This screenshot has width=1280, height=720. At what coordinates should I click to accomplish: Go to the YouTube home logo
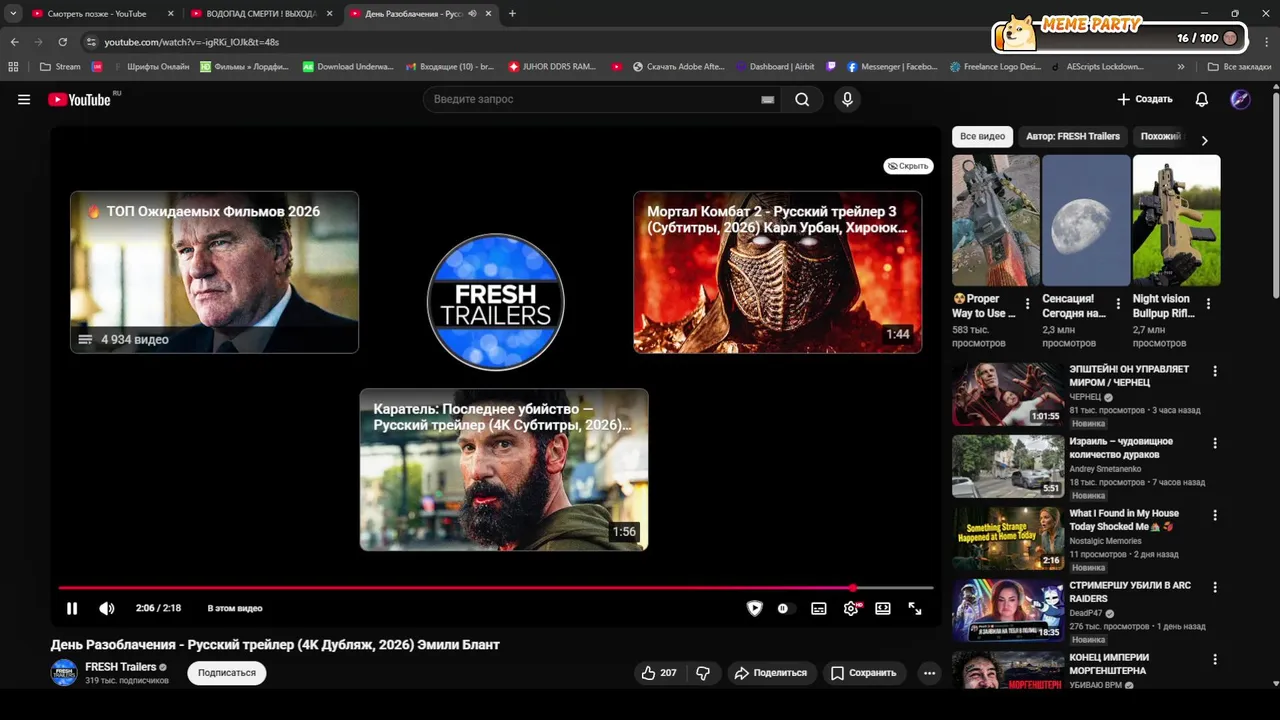coord(79,99)
